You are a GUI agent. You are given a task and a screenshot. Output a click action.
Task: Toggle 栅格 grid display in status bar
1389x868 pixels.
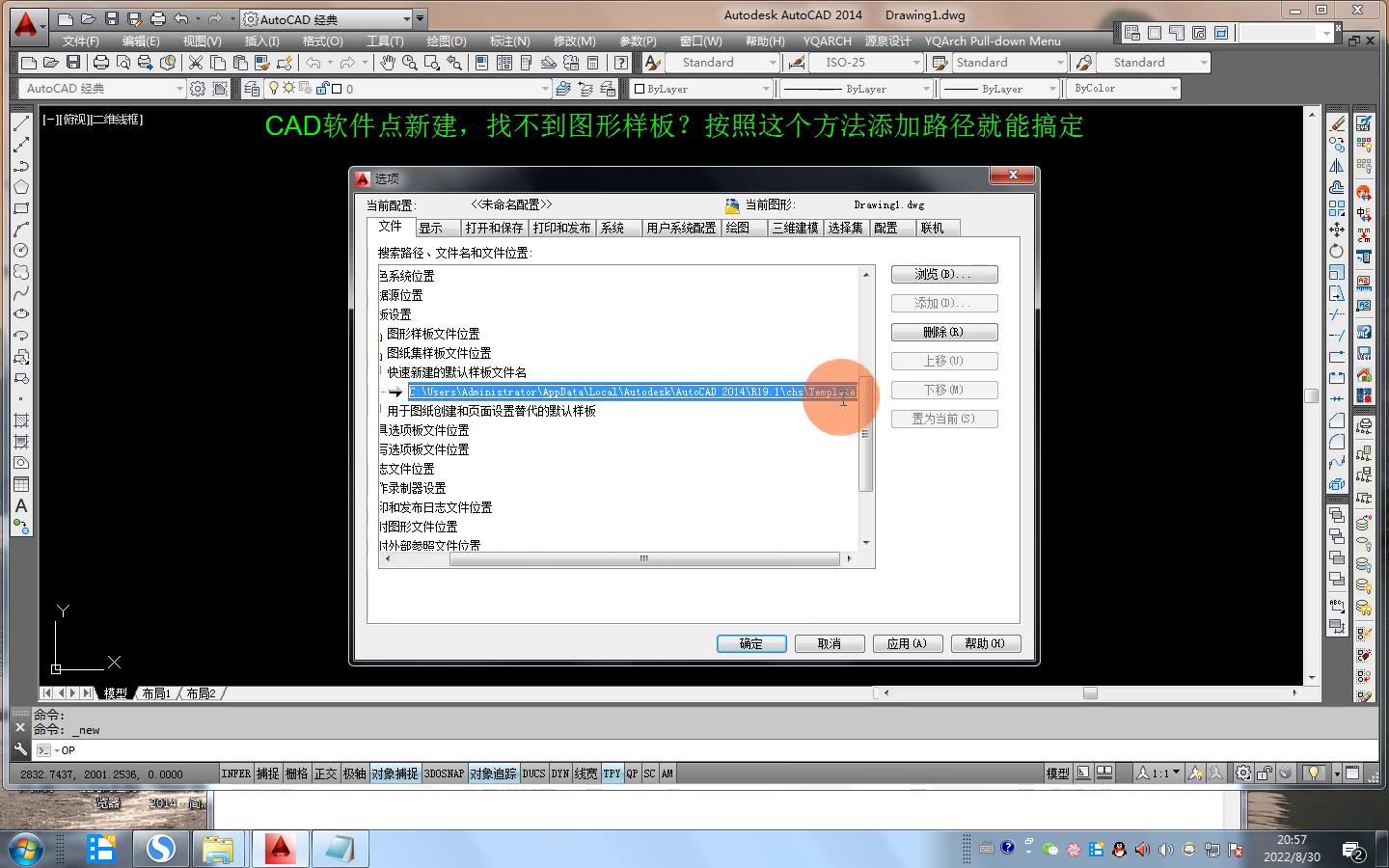296,773
